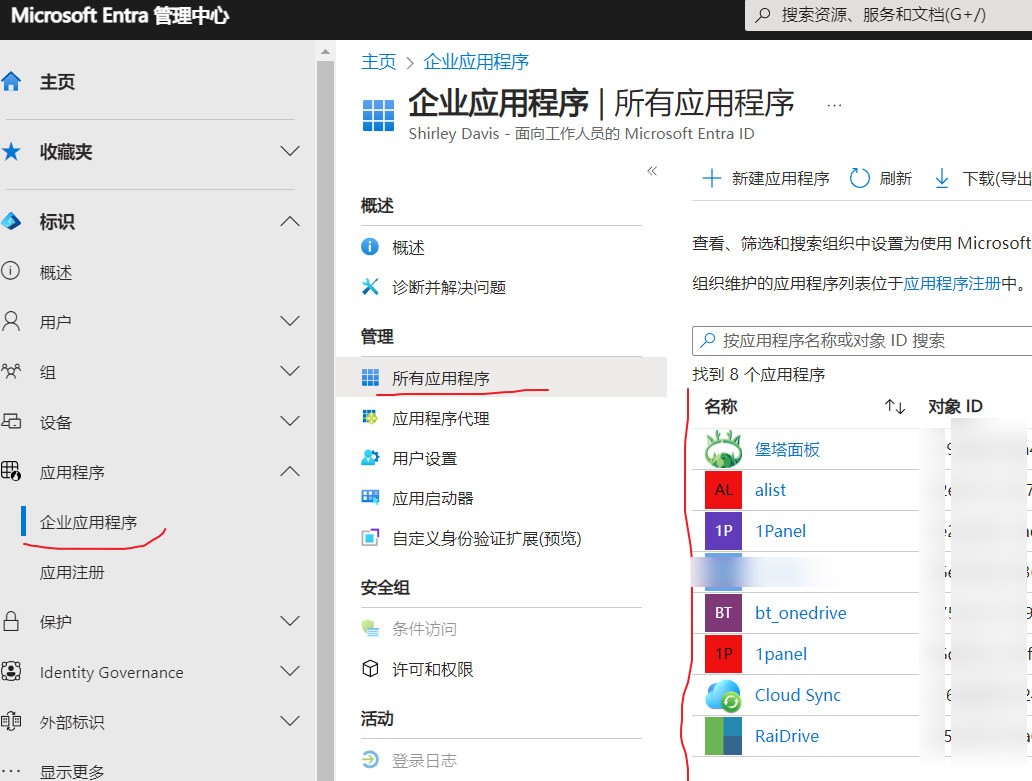Click the diamond icon beside 标识
This screenshot has width=1032, height=781.
pos(11,221)
